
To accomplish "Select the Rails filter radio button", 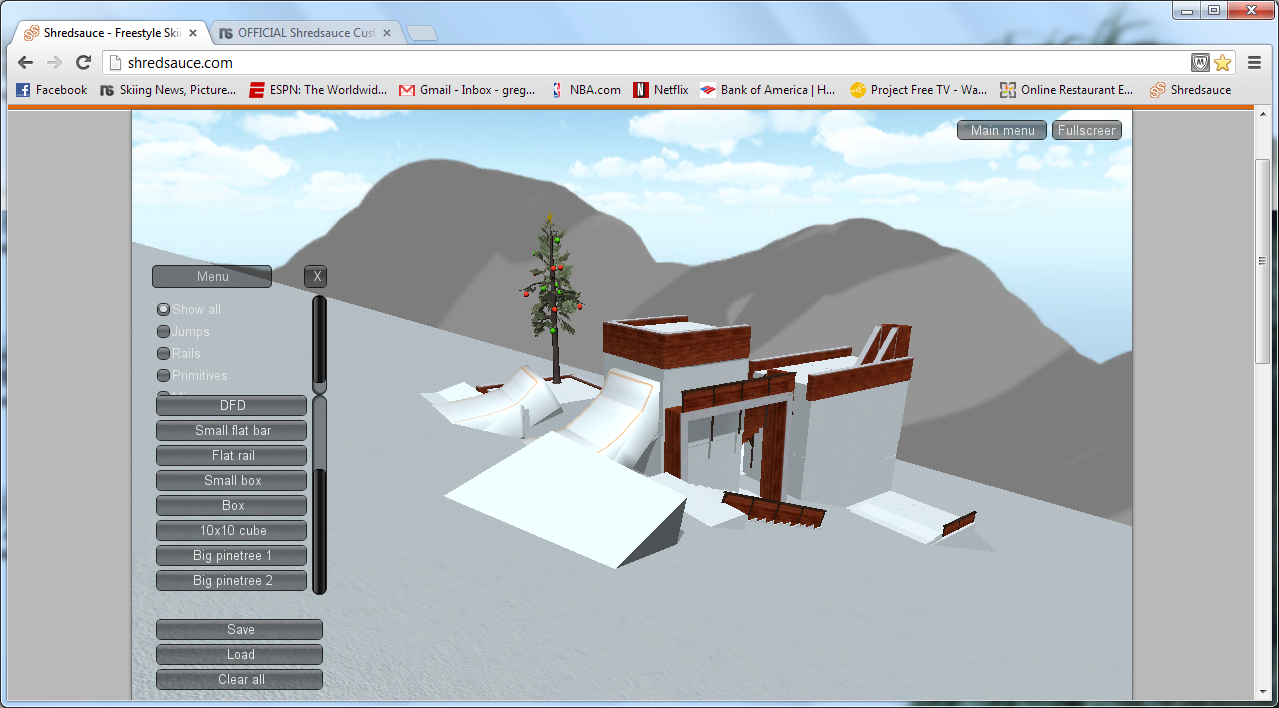I will [163, 354].
